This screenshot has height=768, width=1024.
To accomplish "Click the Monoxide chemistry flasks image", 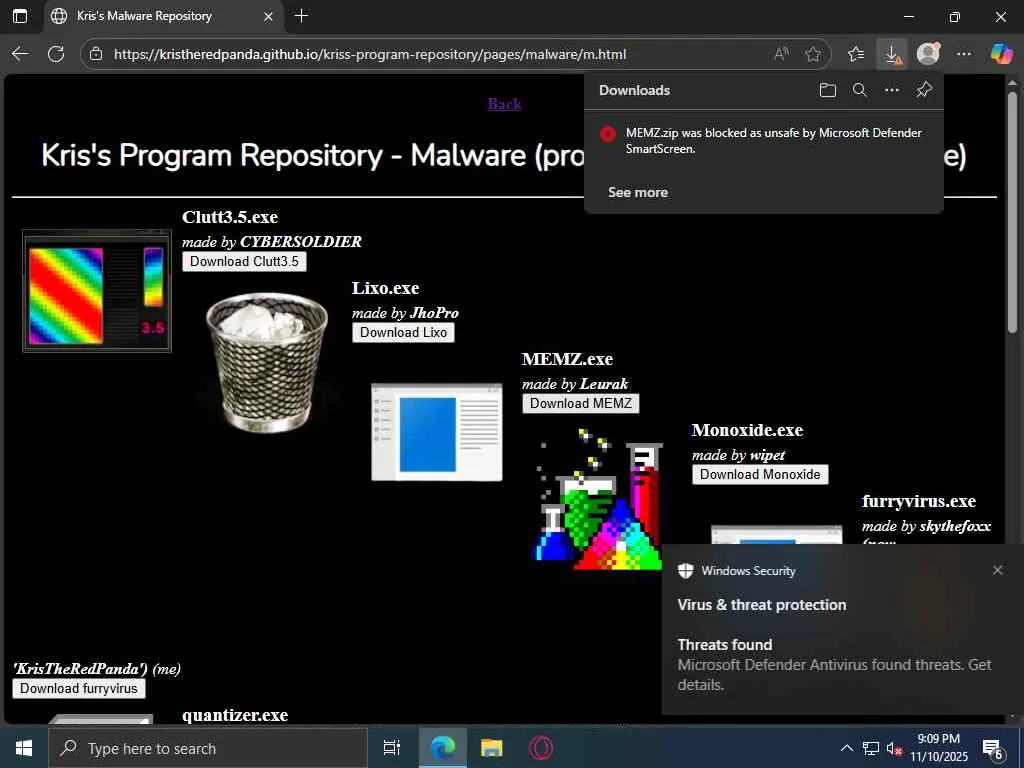I will pyautogui.click(x=598, y=499).
